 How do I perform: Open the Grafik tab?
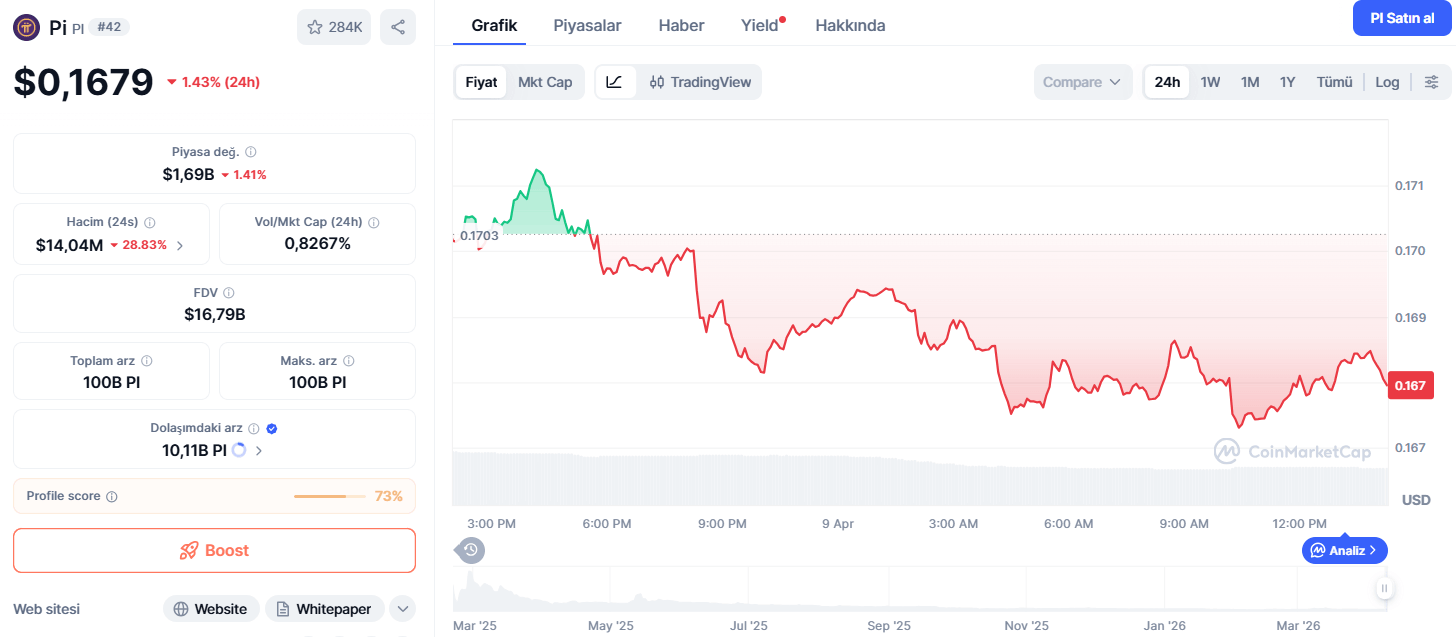pos(494,25)
